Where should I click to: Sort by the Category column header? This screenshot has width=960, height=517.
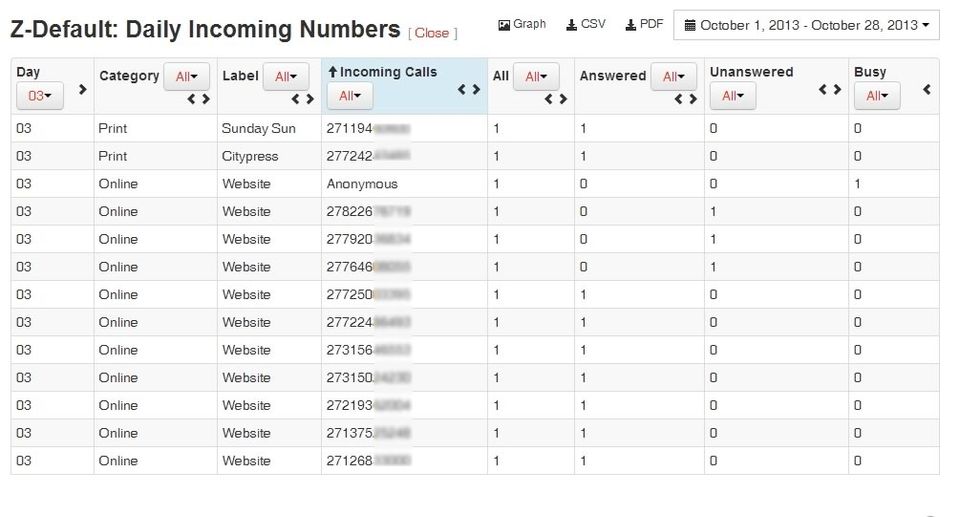click(129, 76)
